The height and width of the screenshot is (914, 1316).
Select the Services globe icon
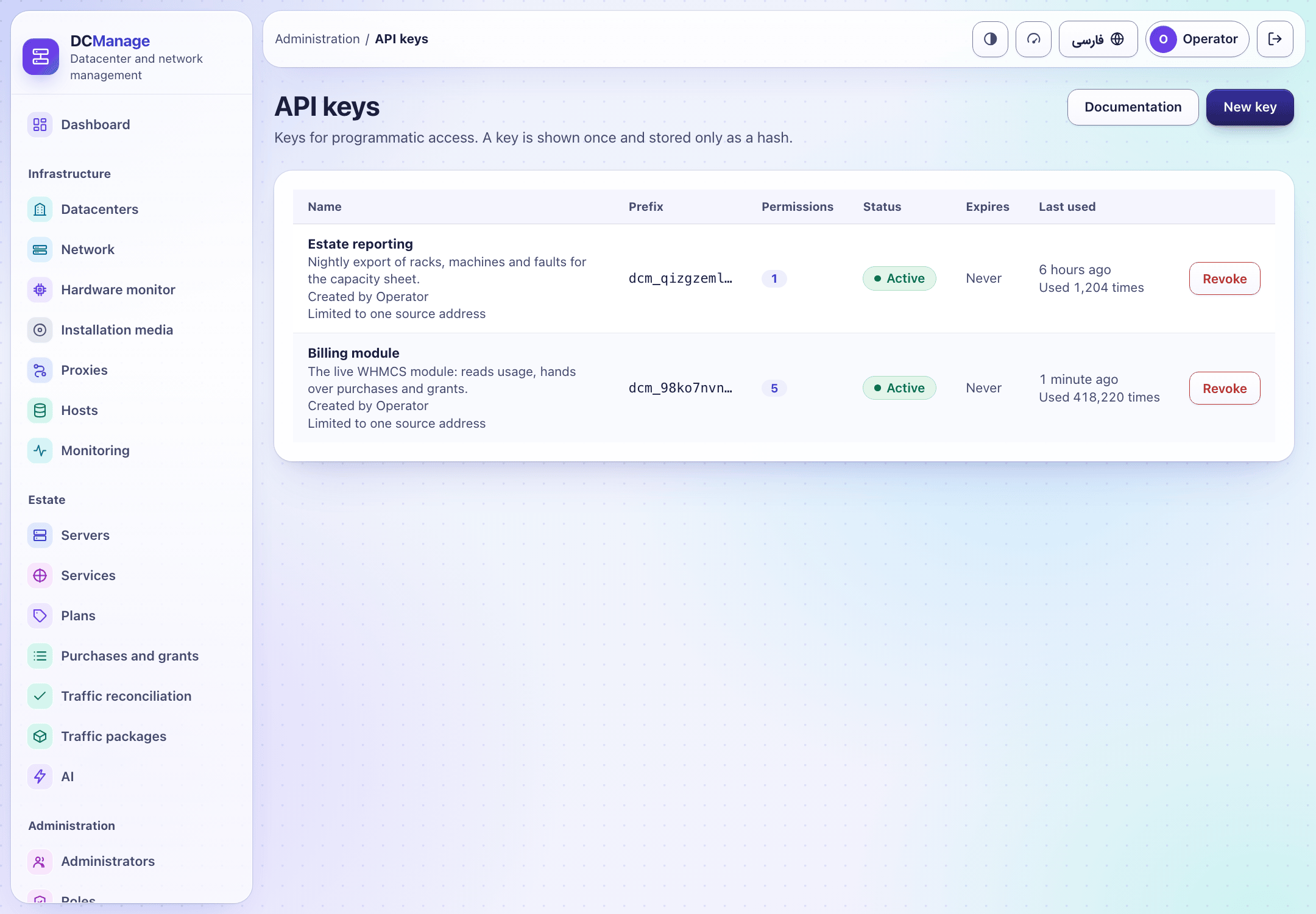click(x=40, y=576)
